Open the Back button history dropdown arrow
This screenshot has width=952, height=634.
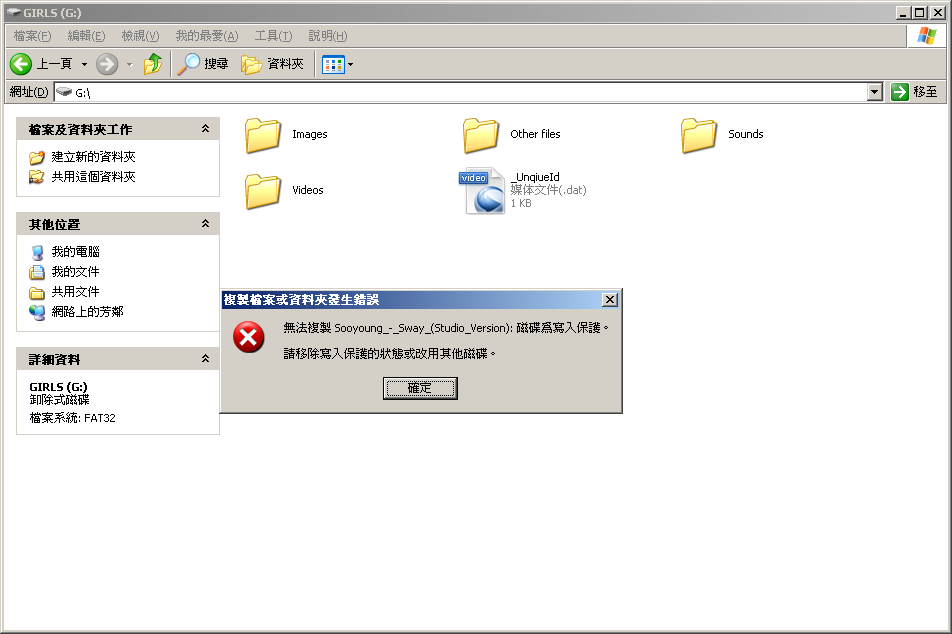[x=84, y=64]
